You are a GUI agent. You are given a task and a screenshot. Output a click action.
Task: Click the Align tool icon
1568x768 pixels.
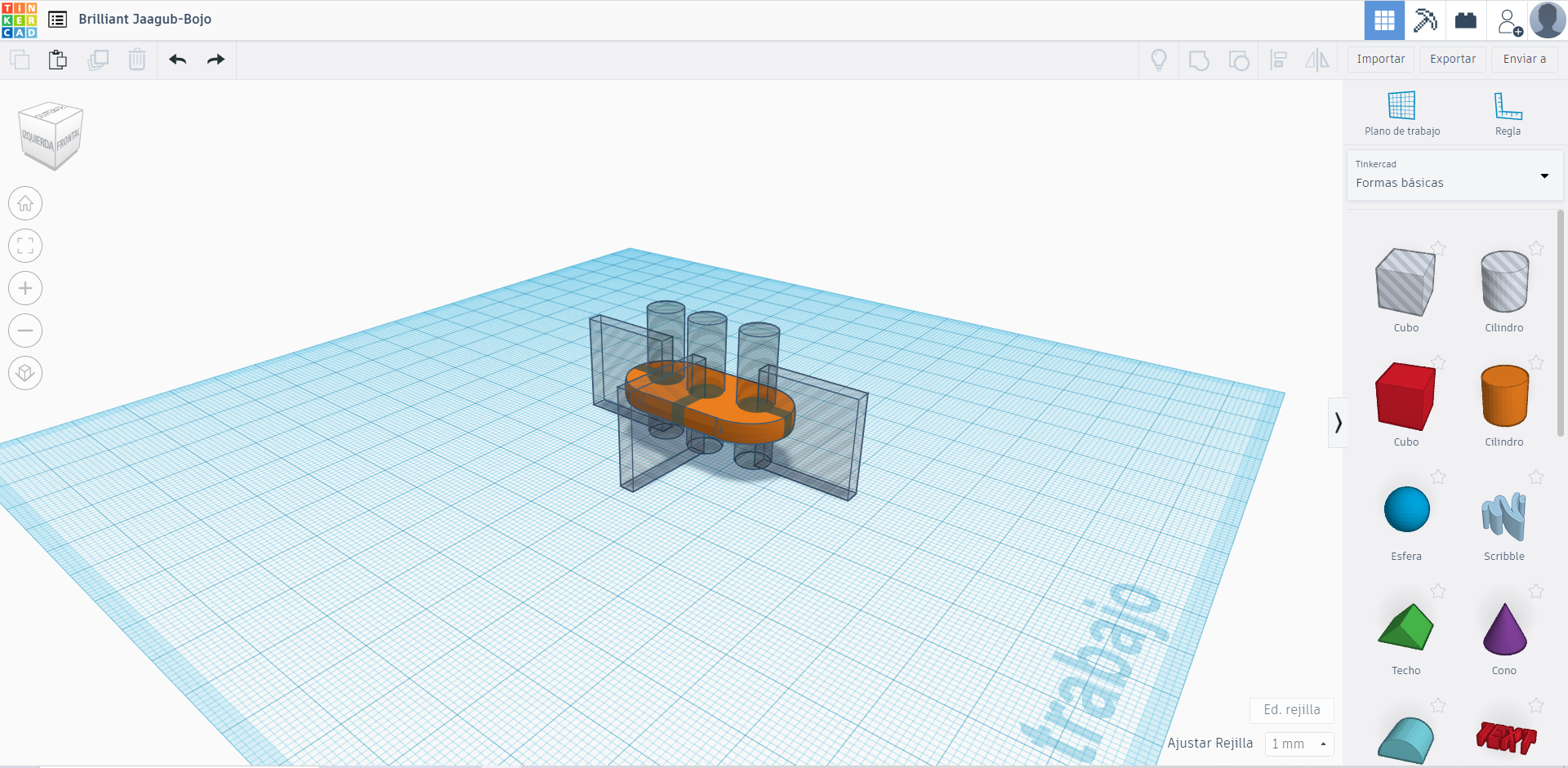coord(1279,60)
